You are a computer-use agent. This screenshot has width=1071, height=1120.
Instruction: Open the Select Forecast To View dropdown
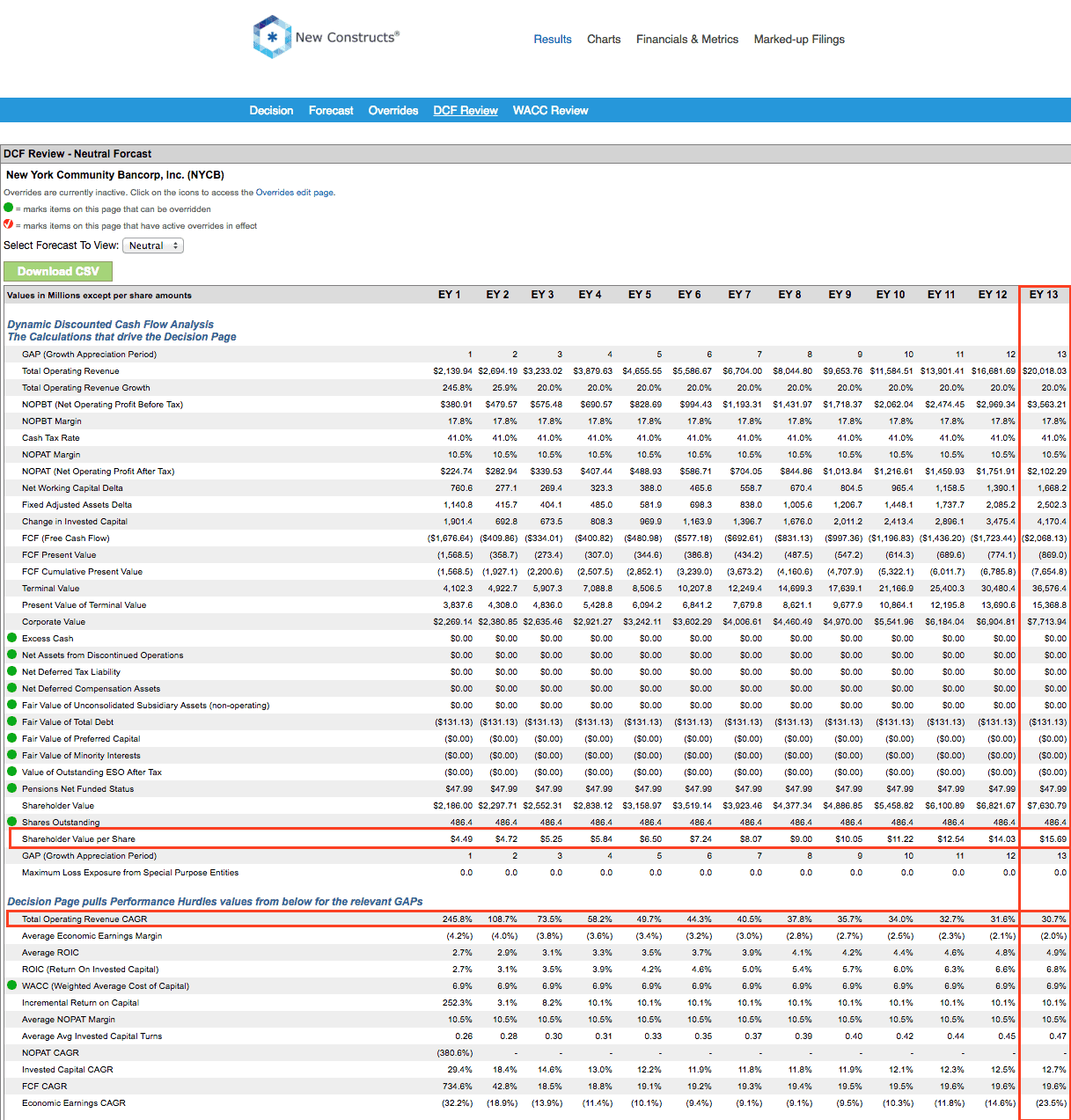click(153, 245)
